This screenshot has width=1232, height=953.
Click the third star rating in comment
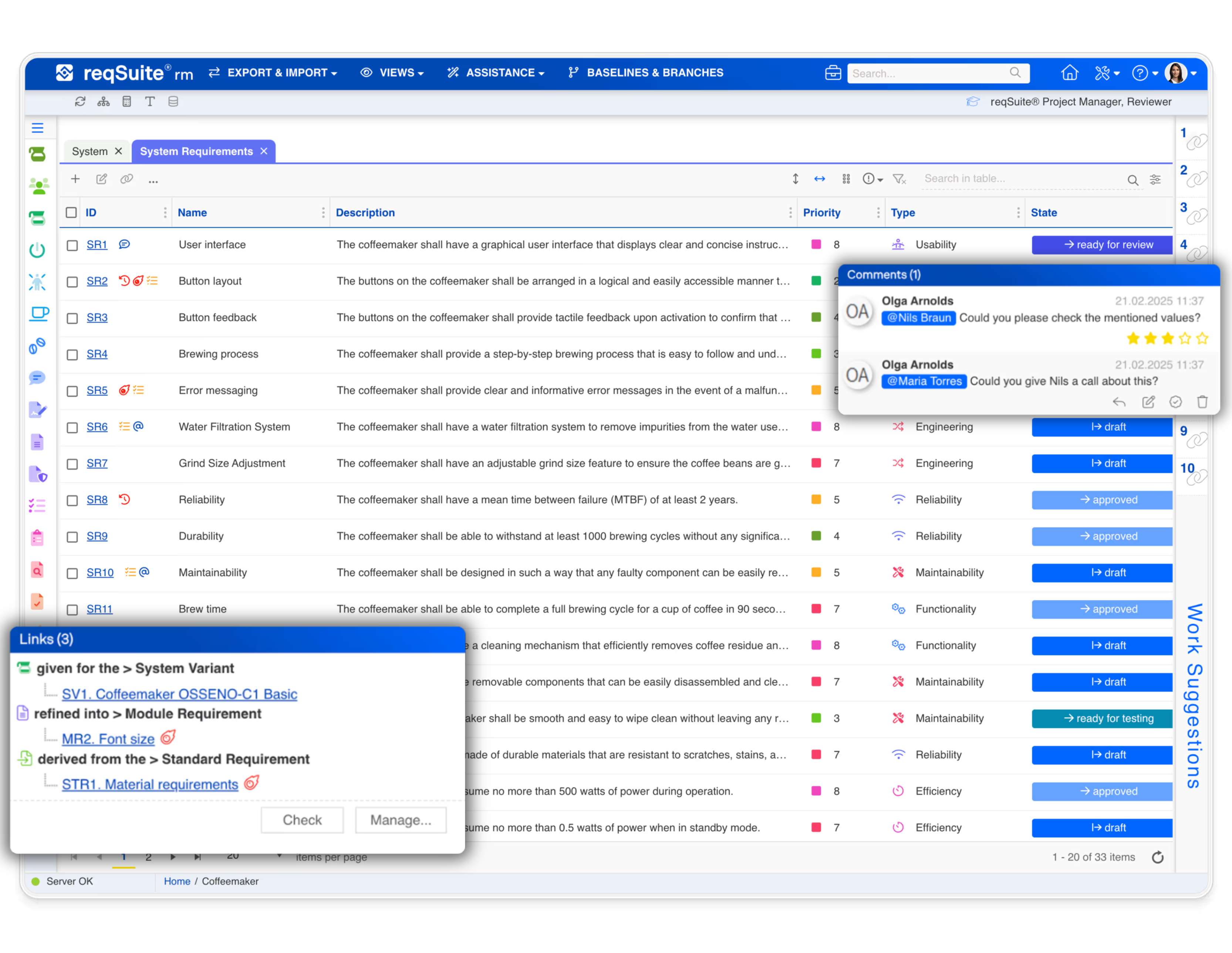point(1167,338)
